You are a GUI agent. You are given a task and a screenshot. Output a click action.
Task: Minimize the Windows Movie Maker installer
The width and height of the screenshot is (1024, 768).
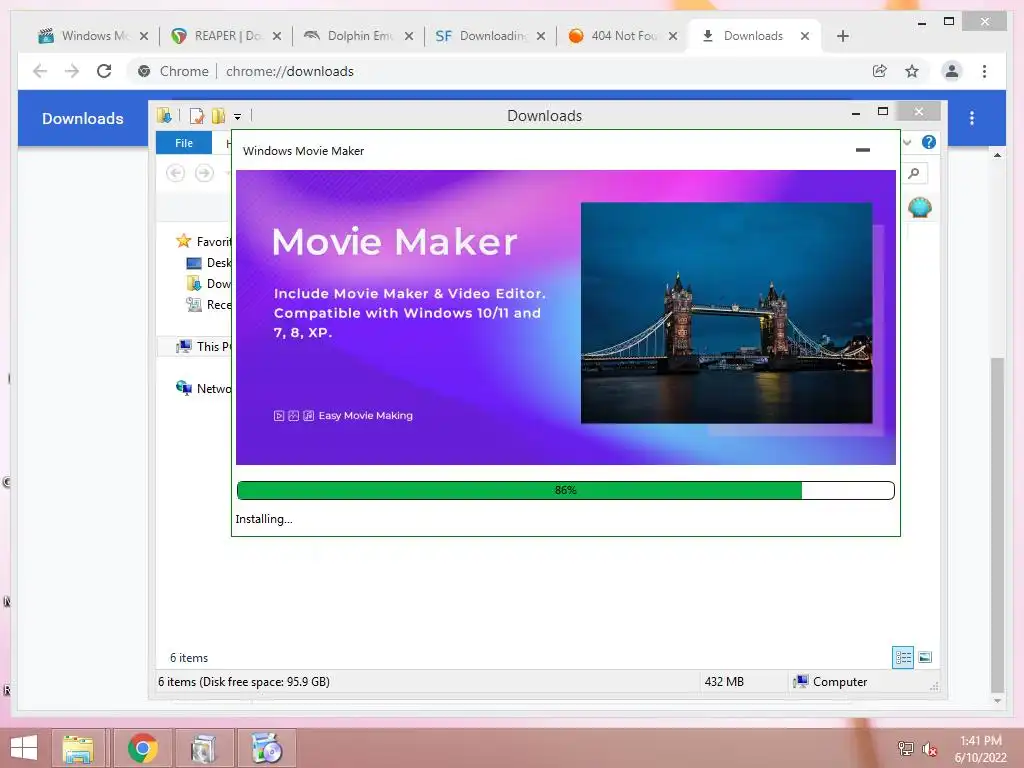[863, 150]
